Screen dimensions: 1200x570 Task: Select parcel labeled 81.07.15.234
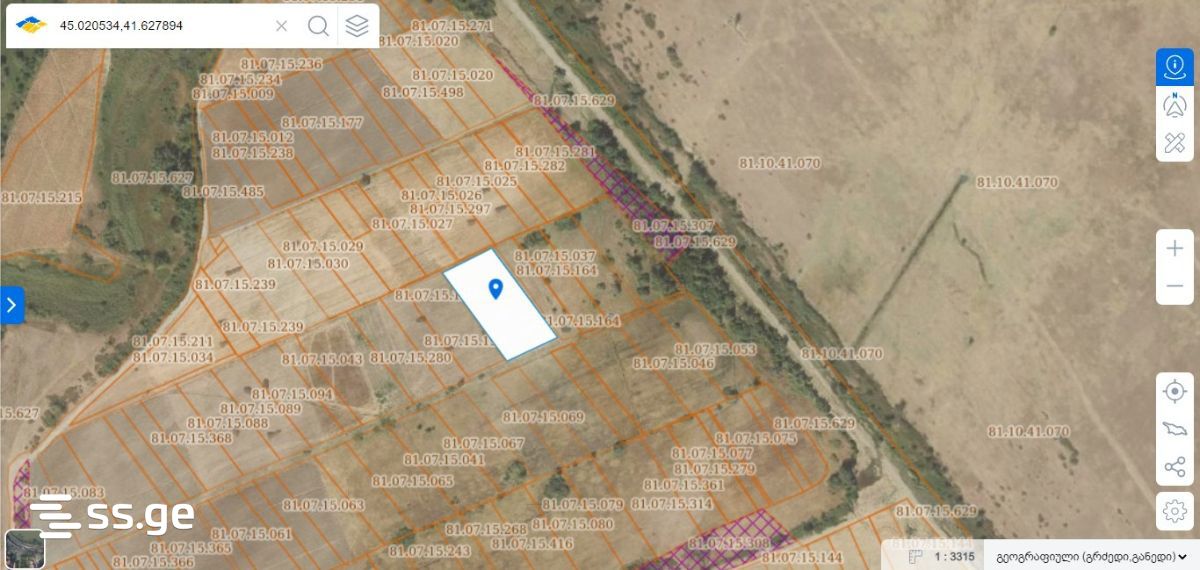[240, 79]
